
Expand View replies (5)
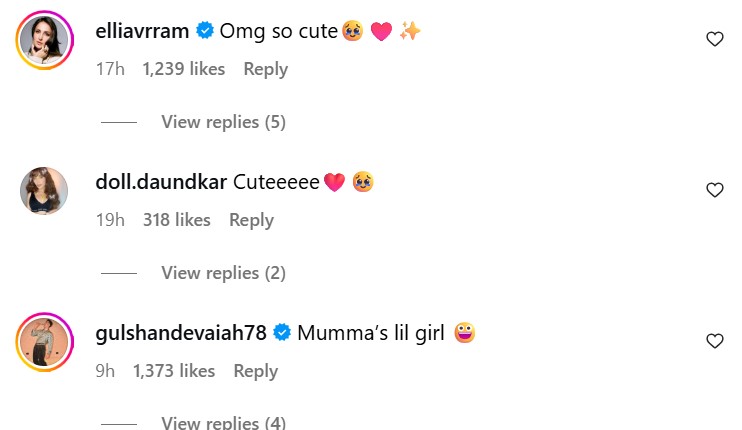click(223, 122)
